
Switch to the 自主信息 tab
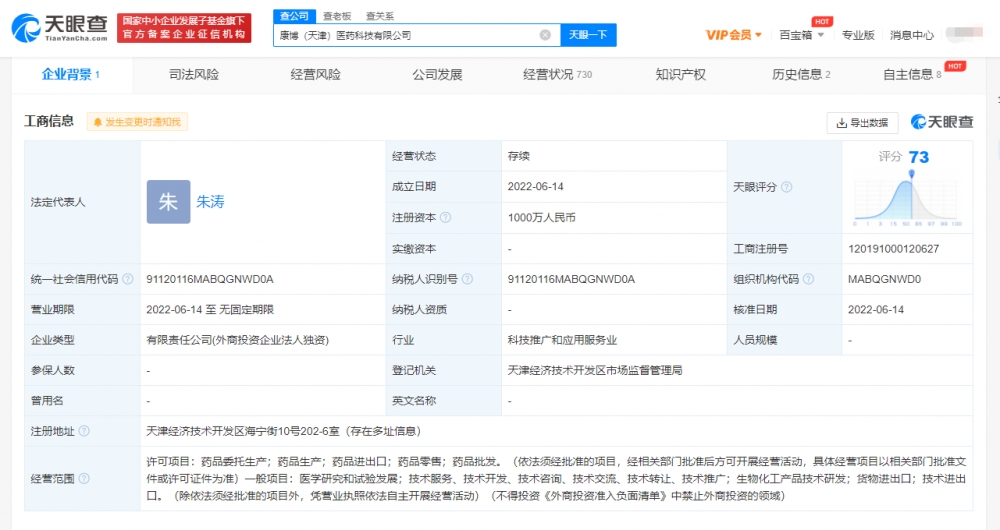pos(912,75)
